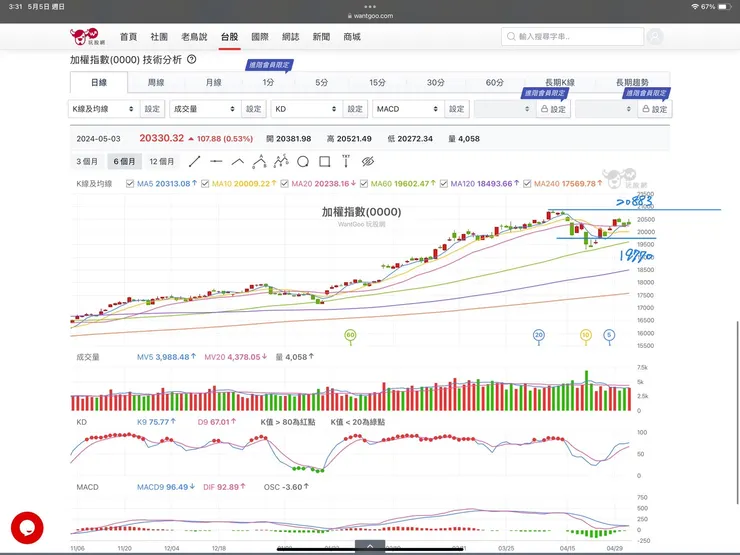Open the 老鳥說 navigation menu
The image size is (740, 555).
(194, 37)
